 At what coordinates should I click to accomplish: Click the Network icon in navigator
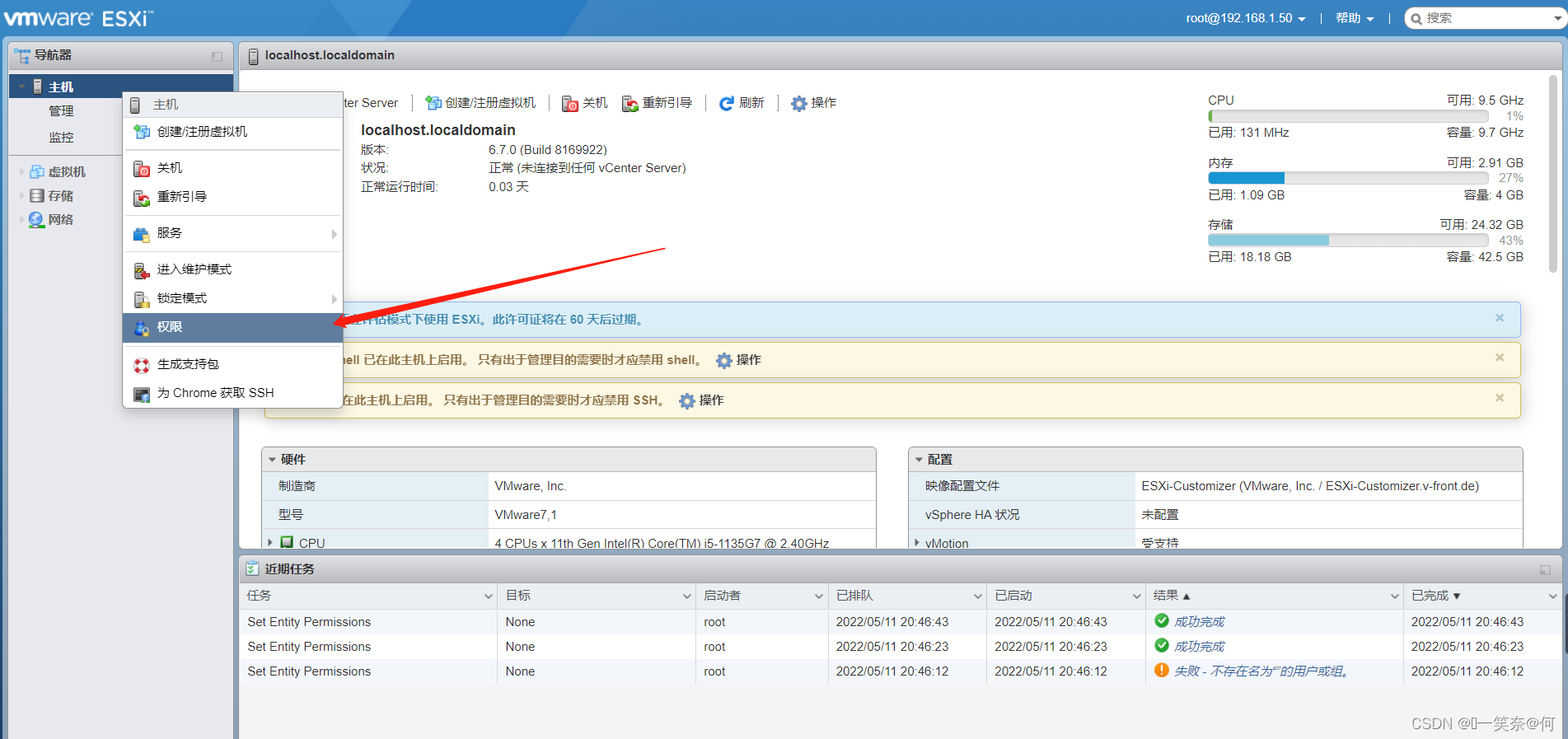point(37,219)
